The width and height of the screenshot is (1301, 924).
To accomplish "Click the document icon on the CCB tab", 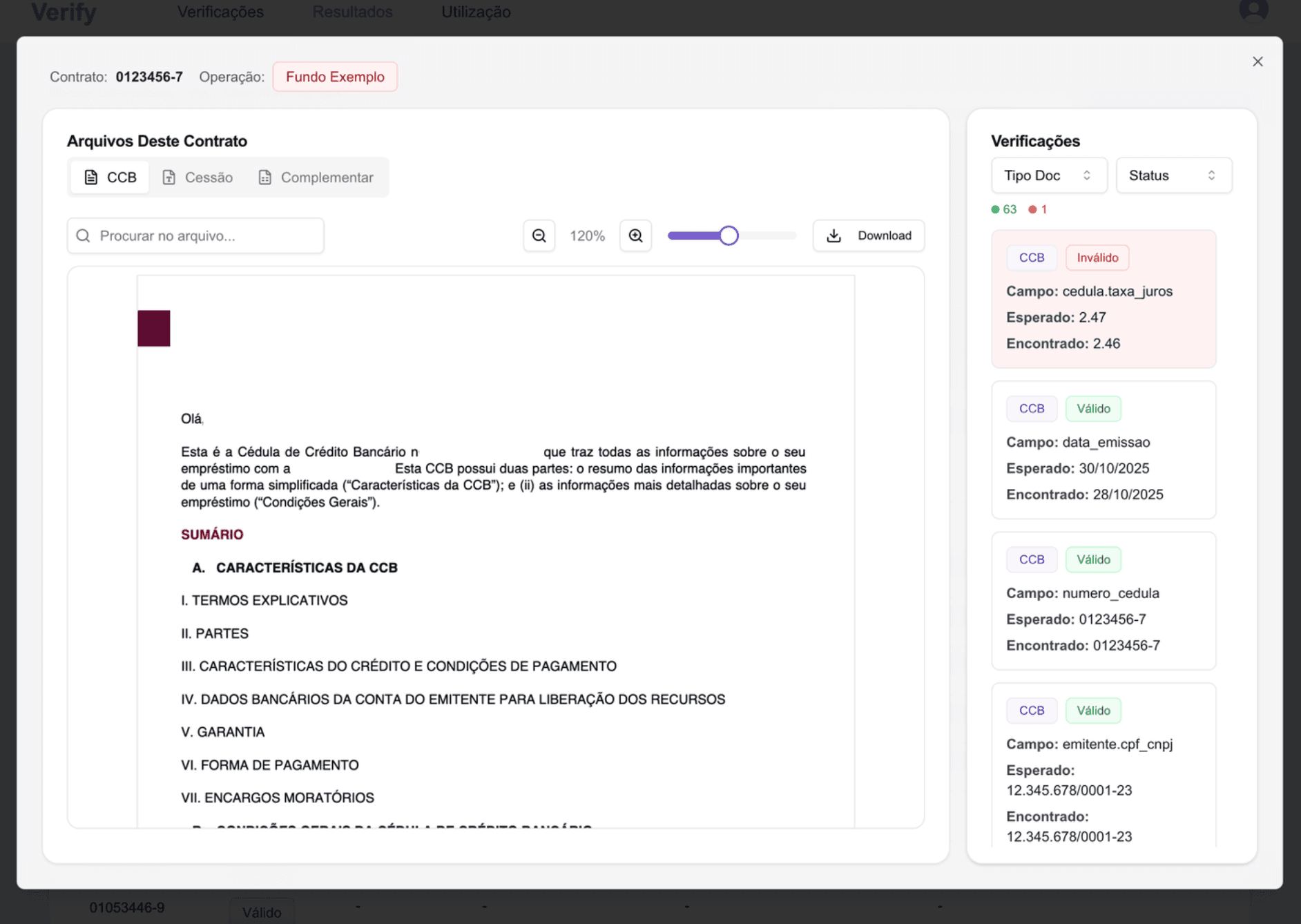I will (x=90, y=177).
